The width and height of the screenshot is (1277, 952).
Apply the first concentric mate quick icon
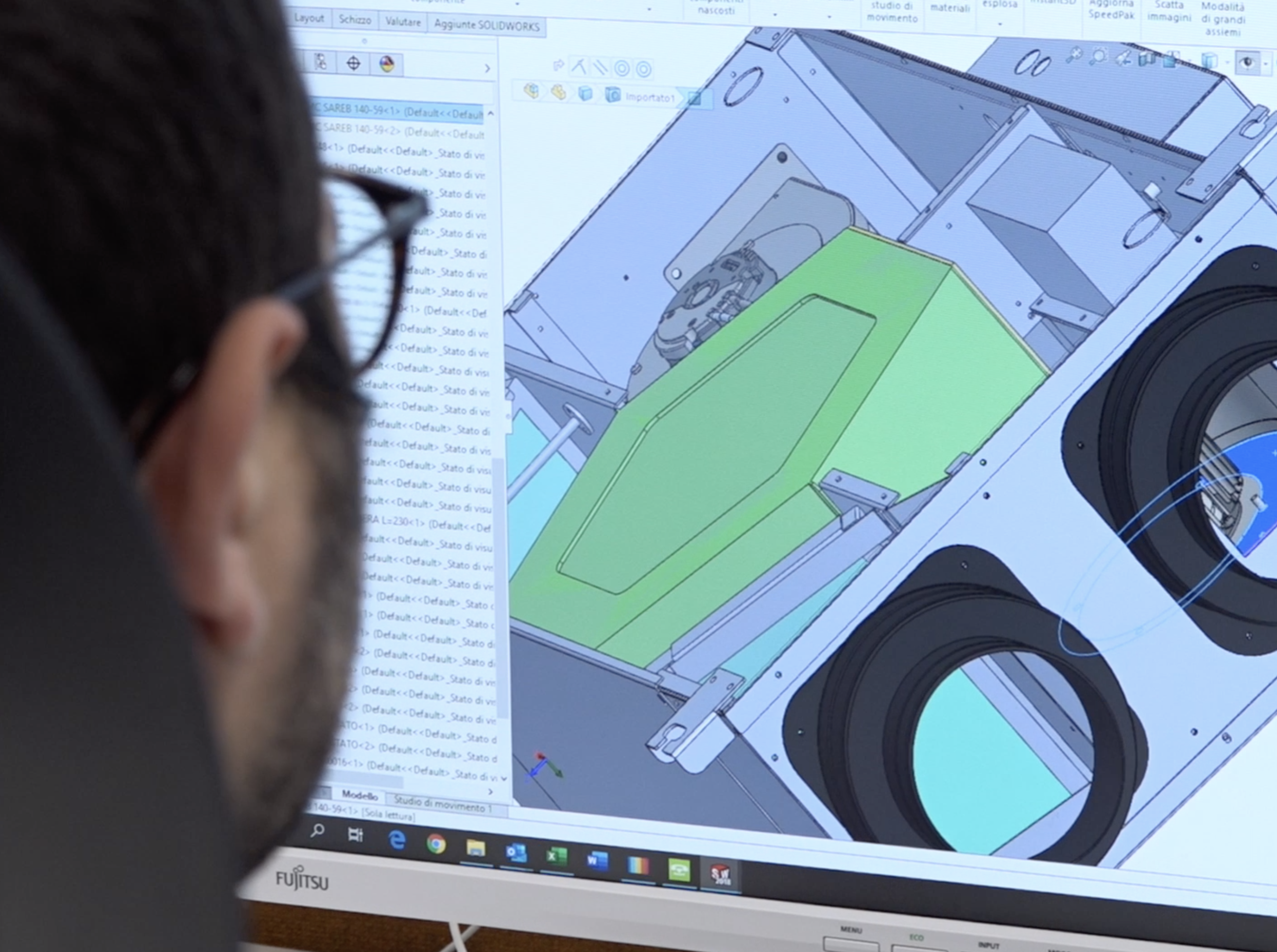(x=621, y=69)
